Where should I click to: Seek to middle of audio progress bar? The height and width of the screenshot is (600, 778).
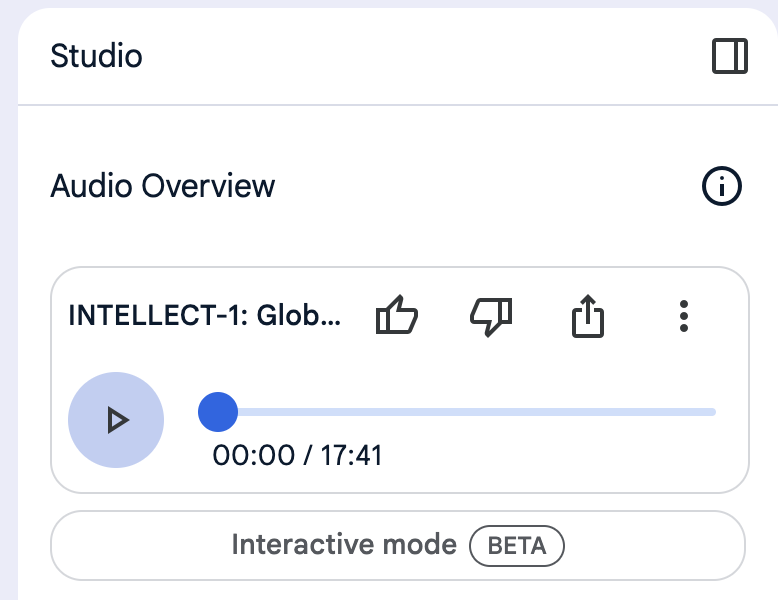coord(467,411)
